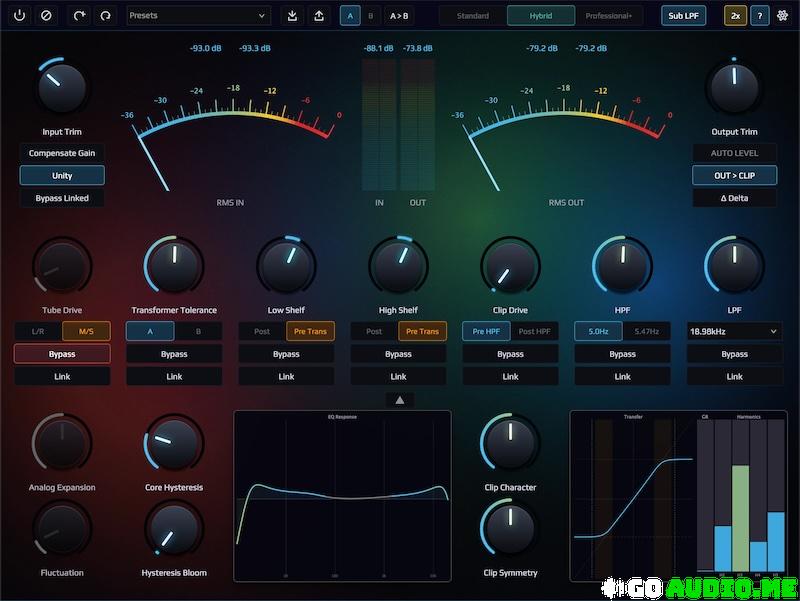Image resolution: width=800 pixels, height=601 pixels.
Task: Click the bypass circle-slash icon
Action: coord(46,16)
